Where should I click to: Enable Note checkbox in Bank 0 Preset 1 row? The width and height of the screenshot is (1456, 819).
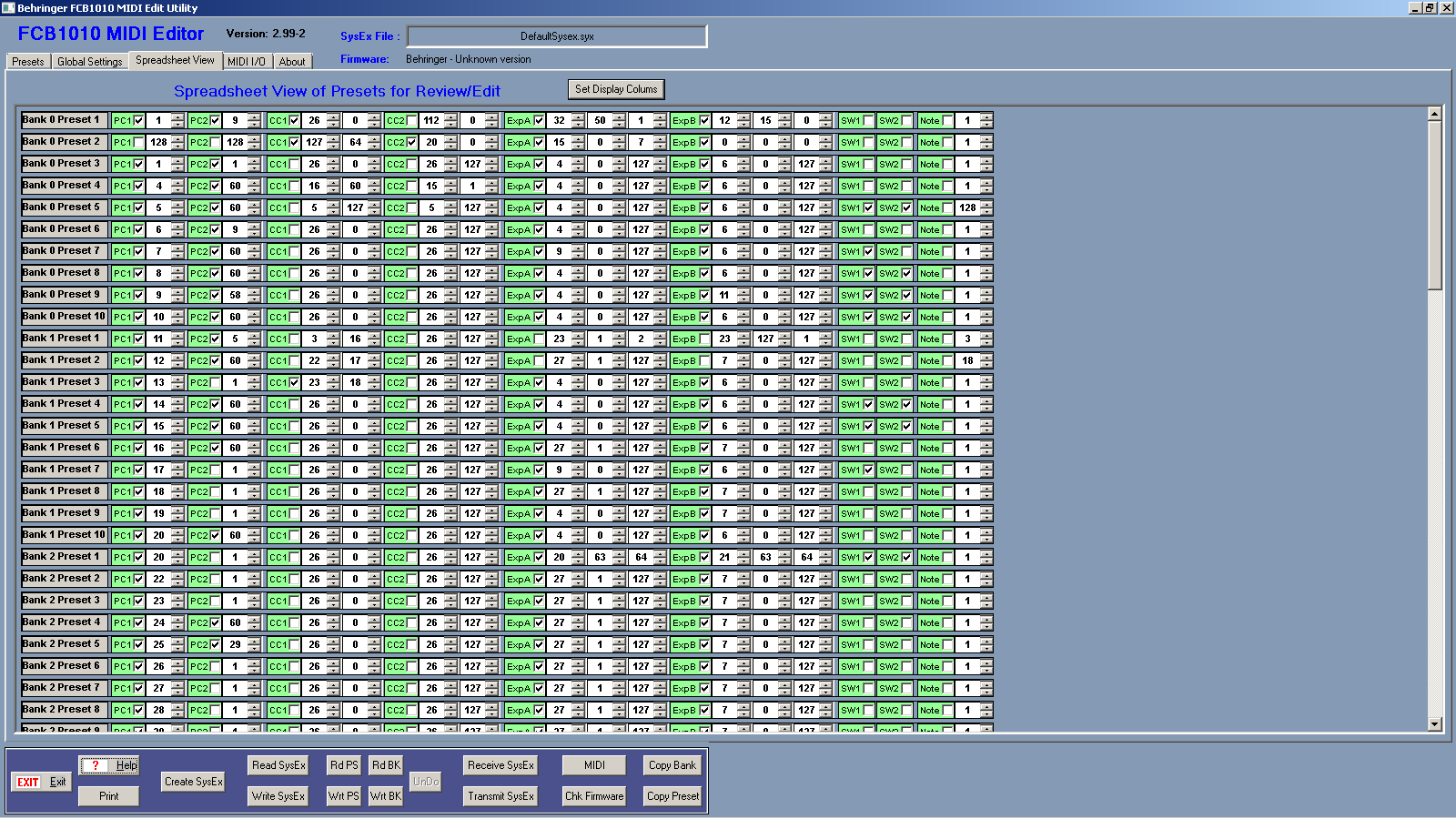pyautogui.click(x=947, y=121)
